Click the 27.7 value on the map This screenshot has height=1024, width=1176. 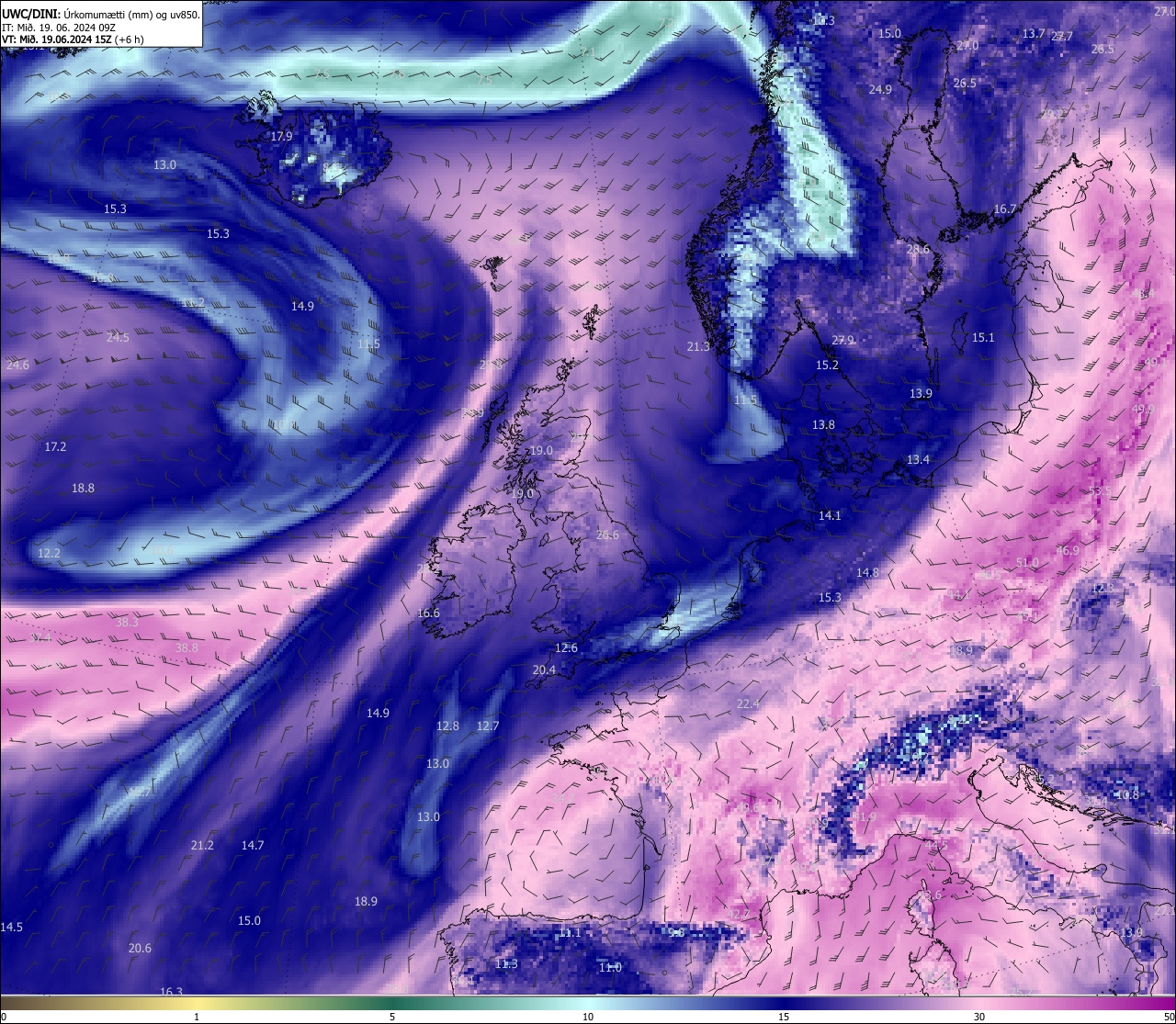(x=1062, y=36)
